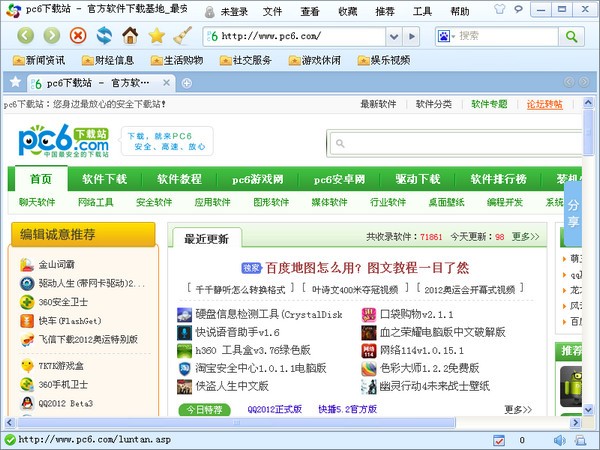The image size is (600, 450).
Task: Click the 360安全卫士 icon
Action: point(27,302)
